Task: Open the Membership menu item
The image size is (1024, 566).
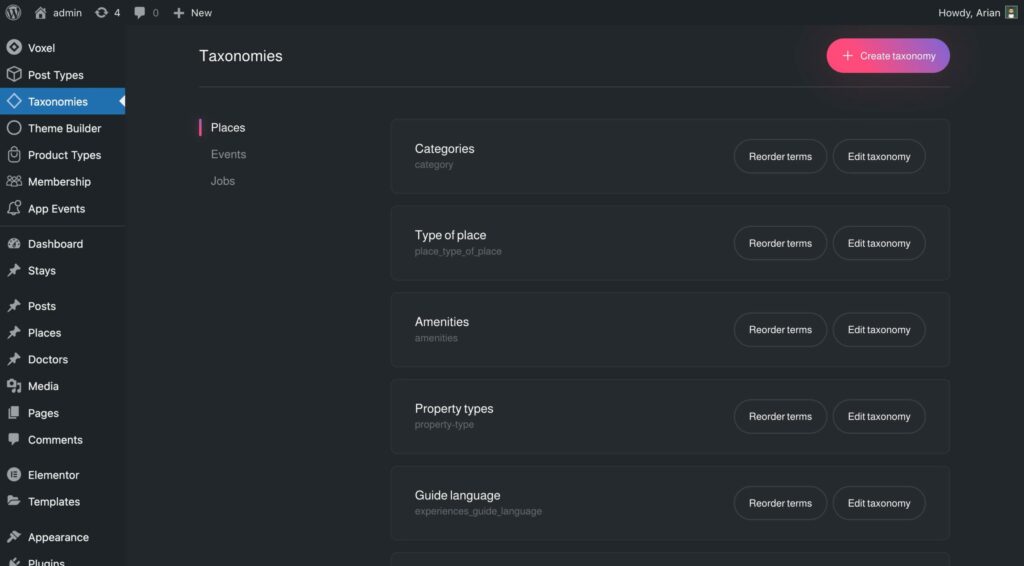Action: (x=59, y=182)
